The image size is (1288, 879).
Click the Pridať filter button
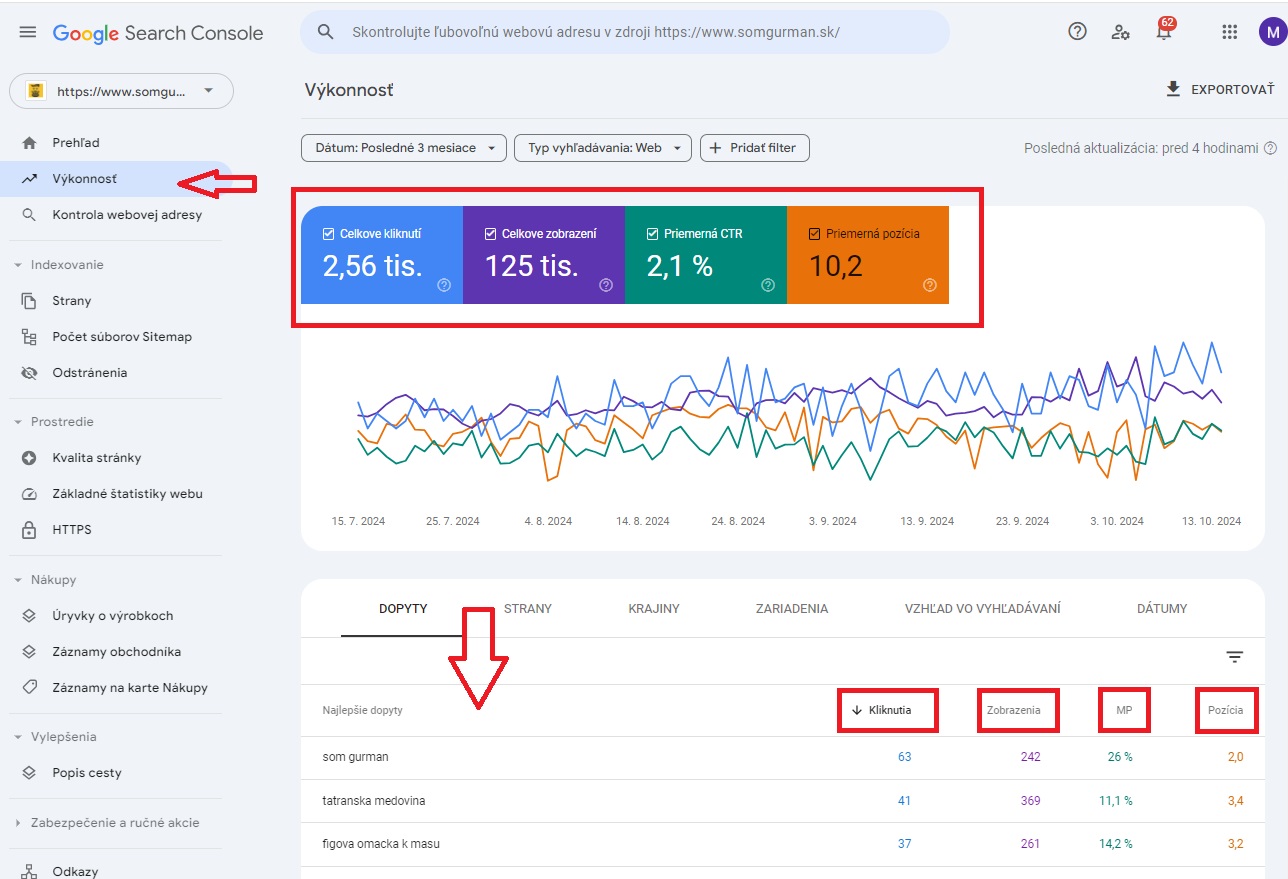(x=754, y=148)
